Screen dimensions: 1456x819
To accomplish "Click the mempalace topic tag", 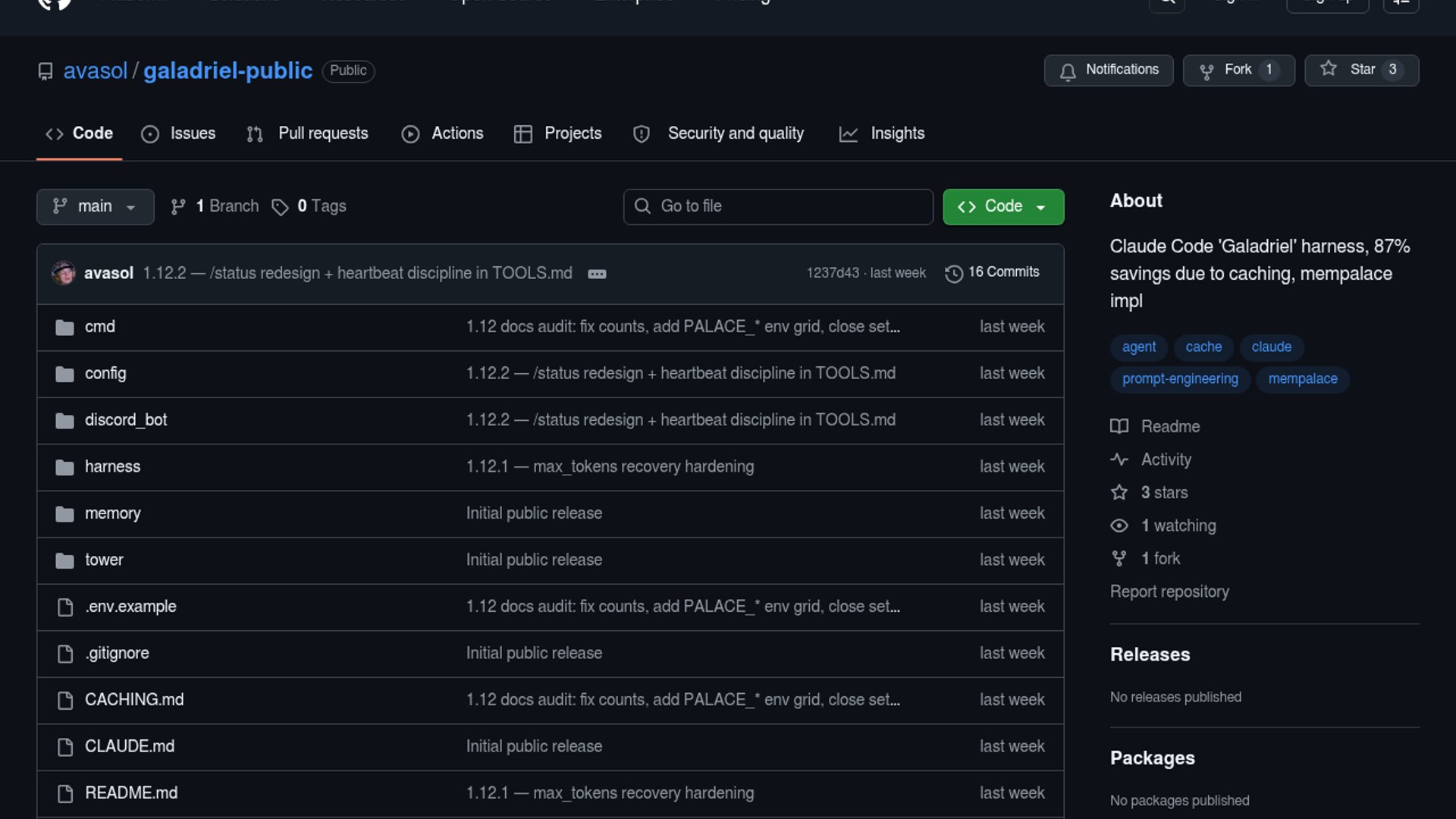I will [1302, 378].
